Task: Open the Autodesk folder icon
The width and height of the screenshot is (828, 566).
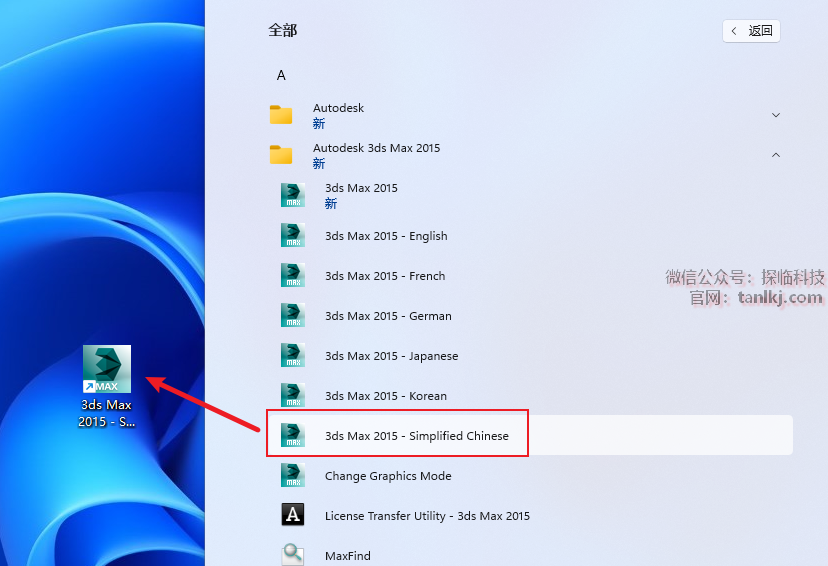Action: 281,115
